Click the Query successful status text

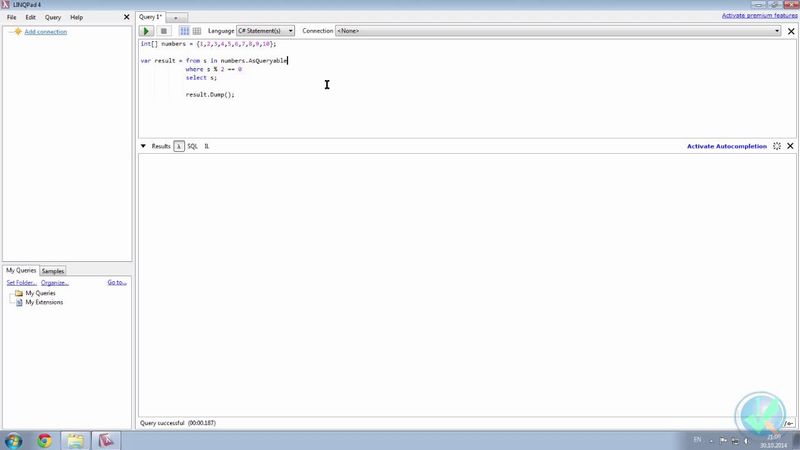(x=178, y=423)
